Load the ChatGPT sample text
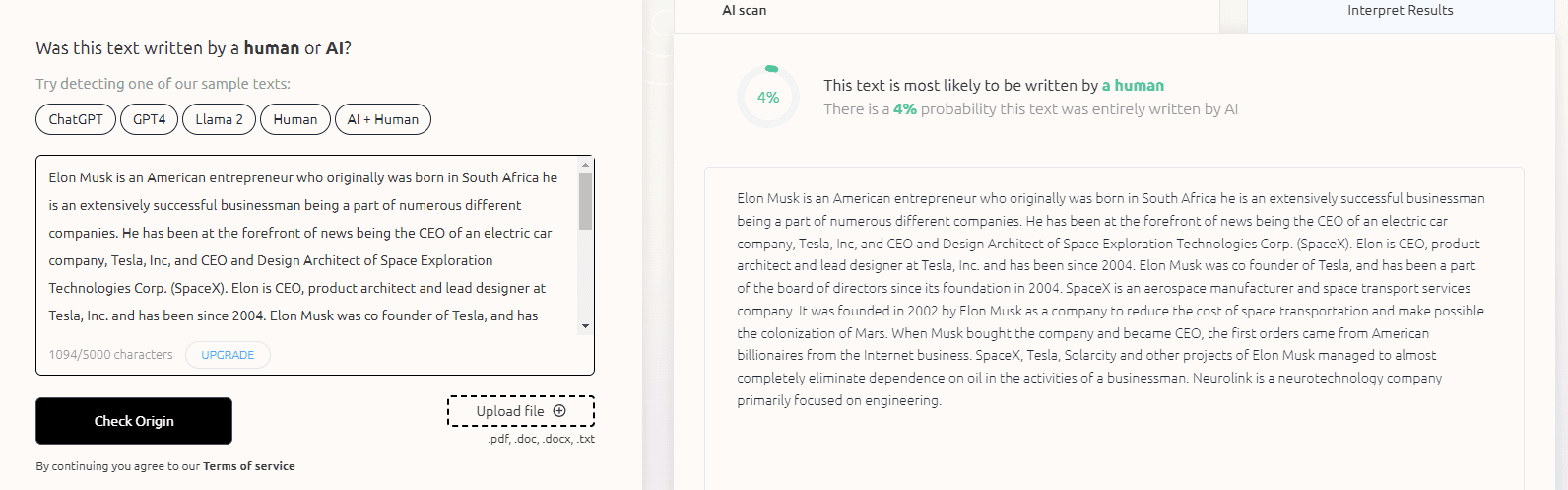 click(76, 119)
